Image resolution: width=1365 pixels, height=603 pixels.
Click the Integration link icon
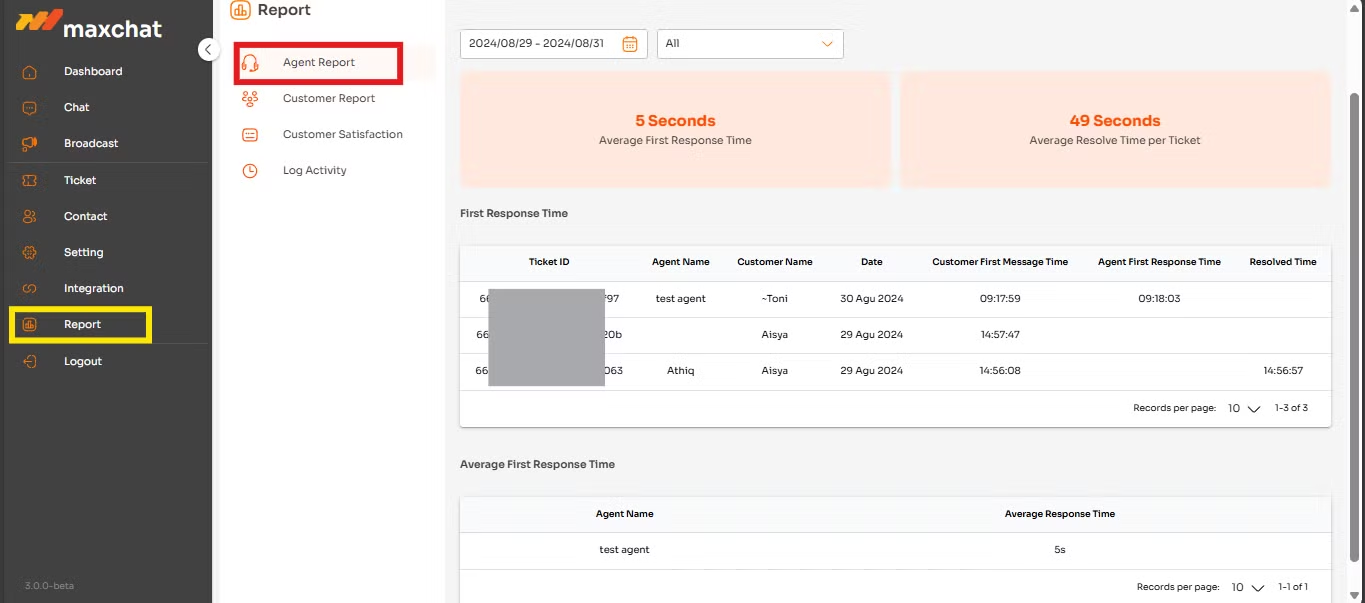(30, 289)
